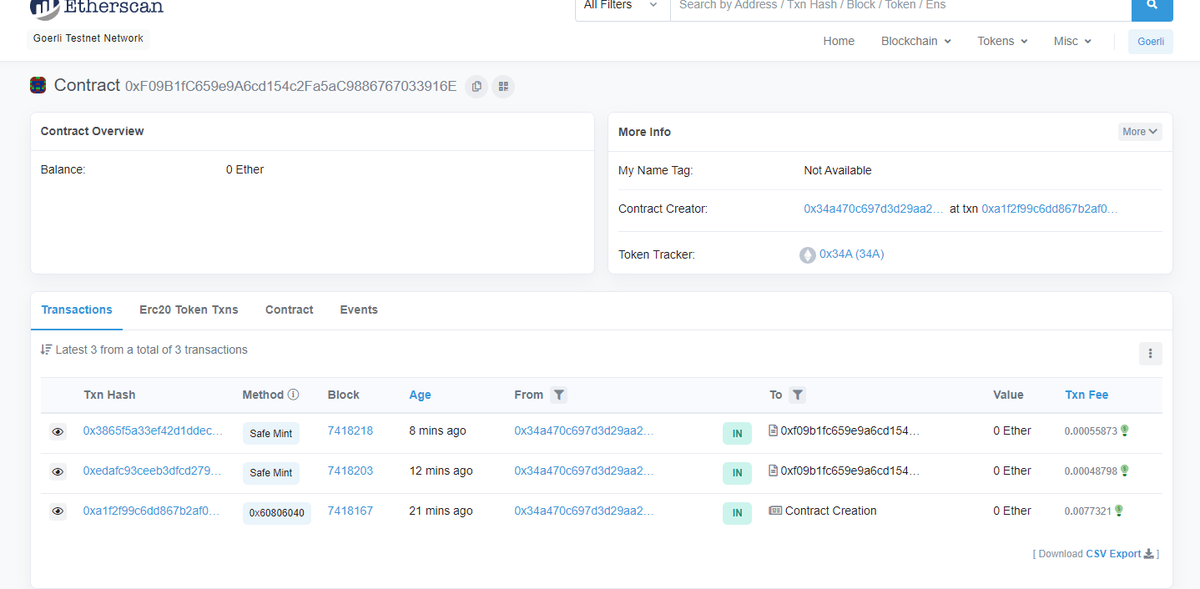Focus the address search input field
This screenshot has height=589, width=1200.
pos(900,5)
